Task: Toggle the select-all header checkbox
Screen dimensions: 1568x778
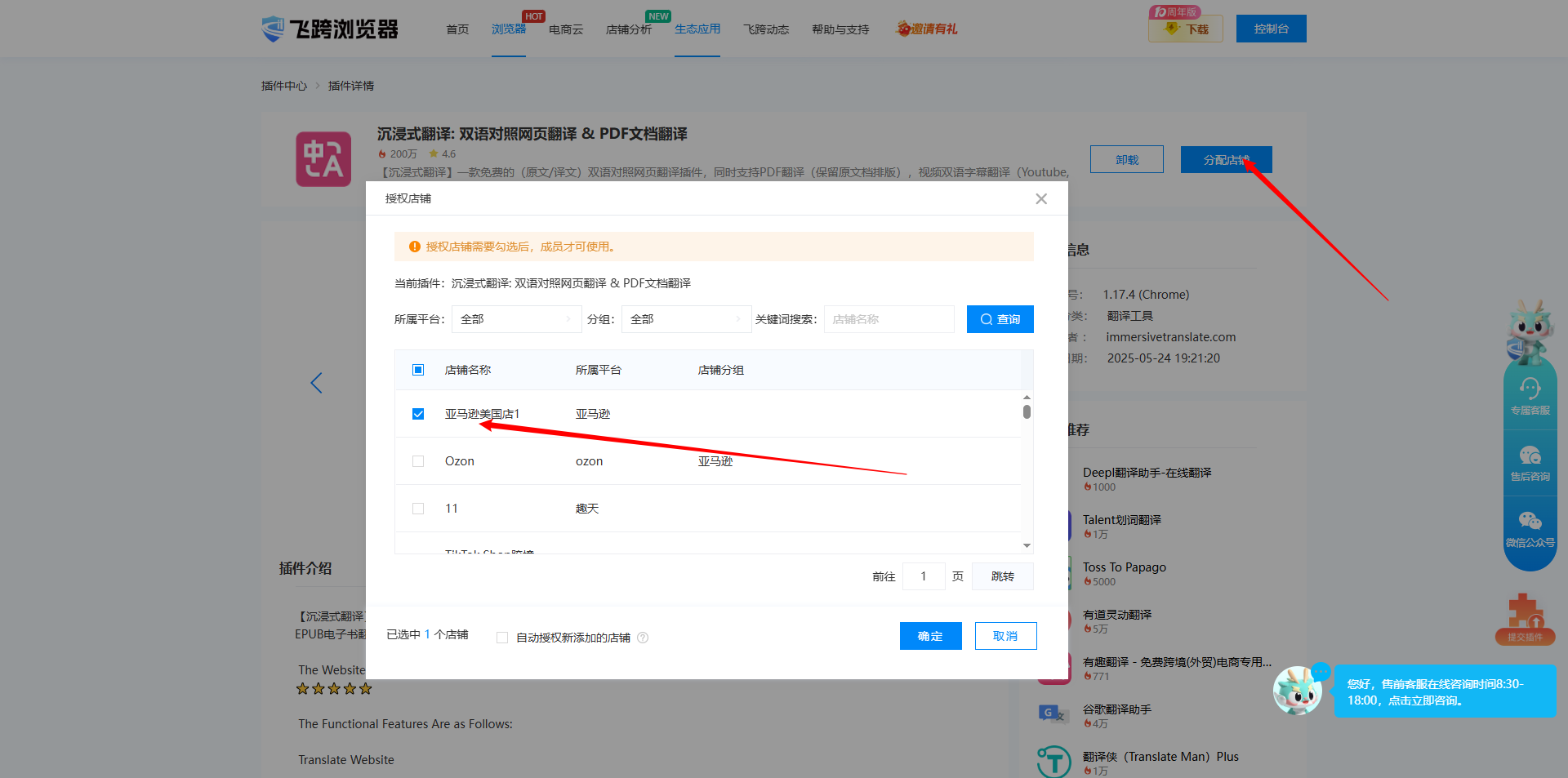Action: (x=418, y=370)
